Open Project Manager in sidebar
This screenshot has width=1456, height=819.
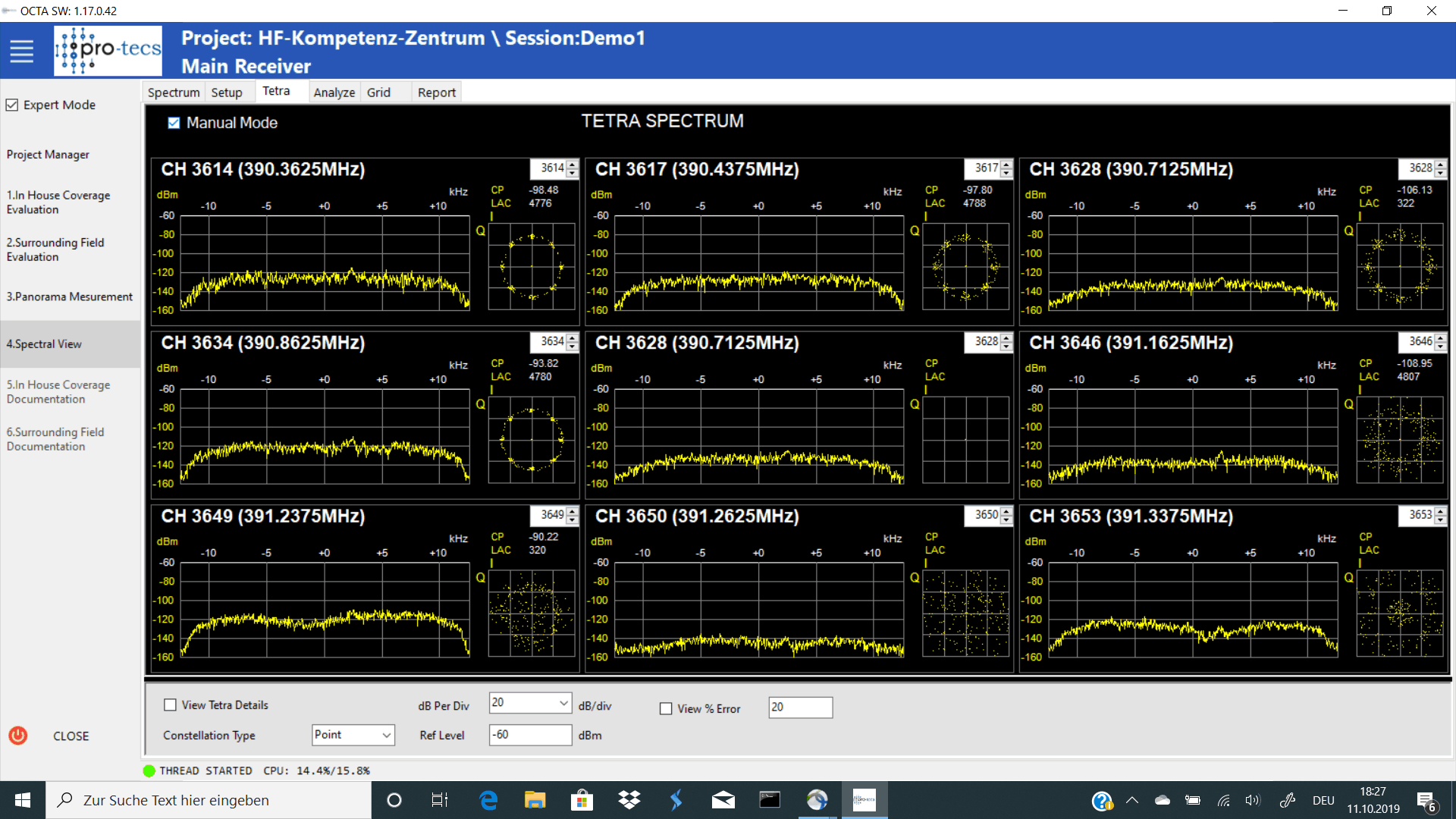pos(48,154)
